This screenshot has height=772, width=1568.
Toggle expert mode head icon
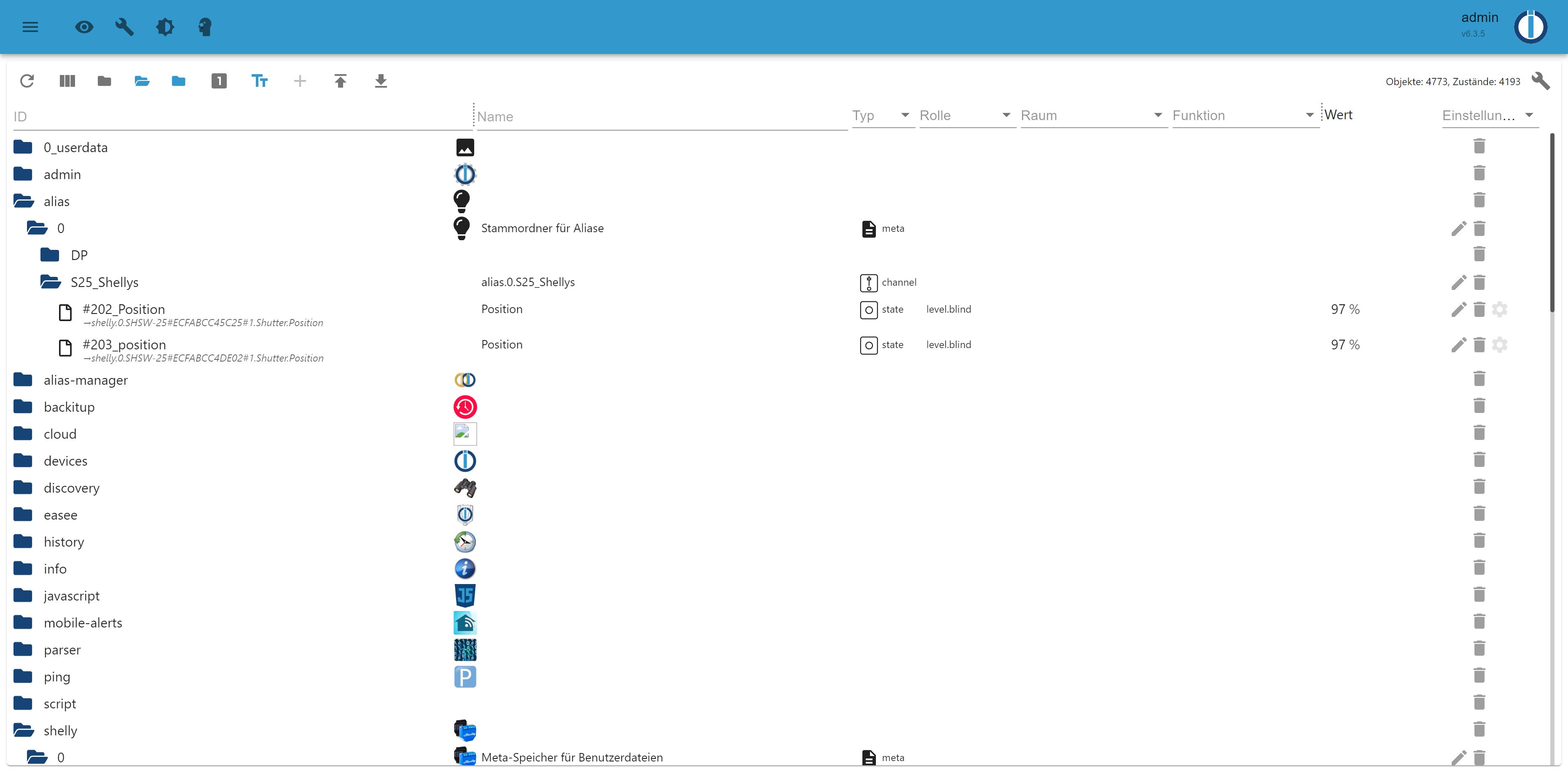click(x=205, y=27)
